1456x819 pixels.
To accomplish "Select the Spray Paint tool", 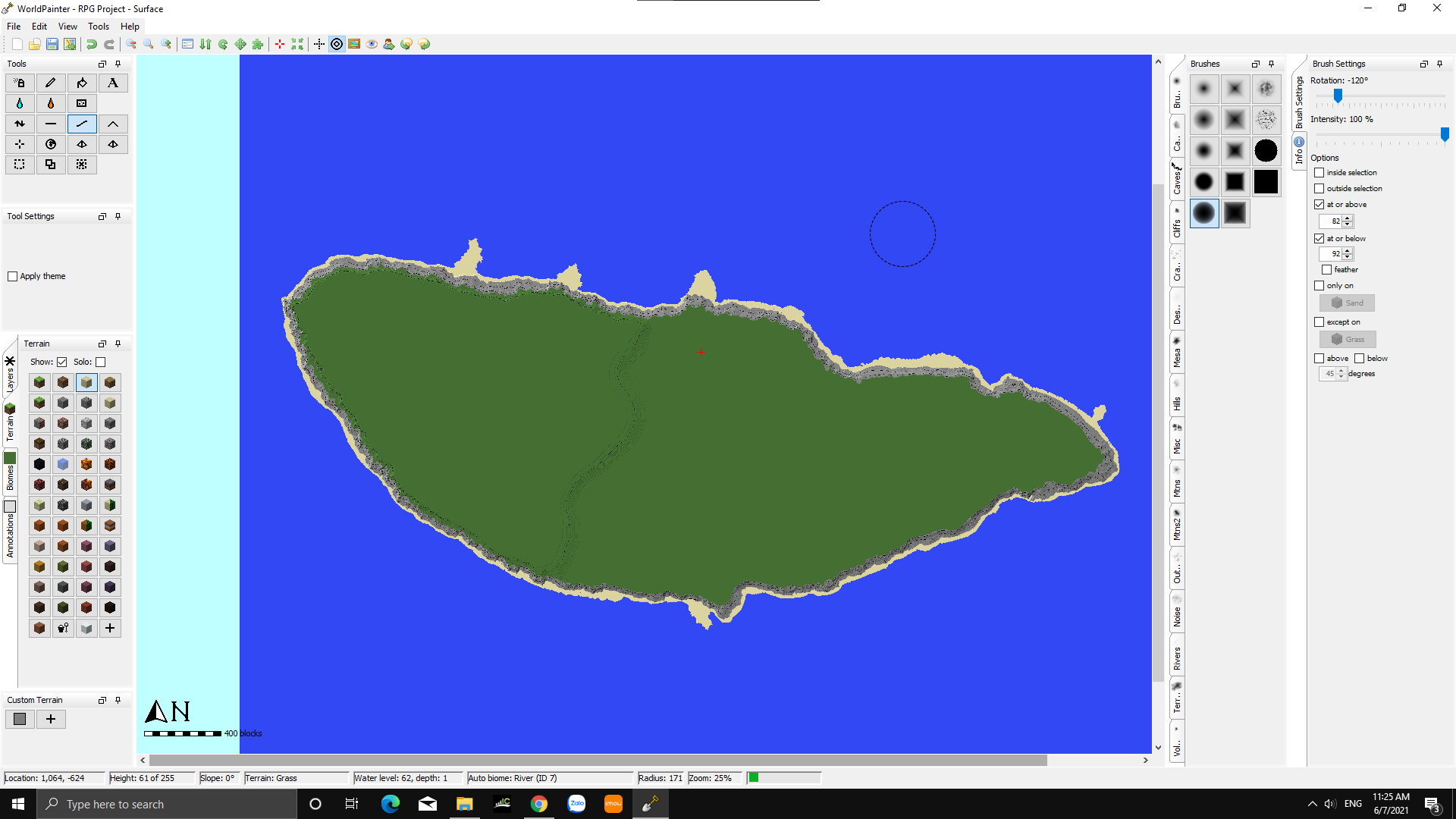I will point(20,83).
